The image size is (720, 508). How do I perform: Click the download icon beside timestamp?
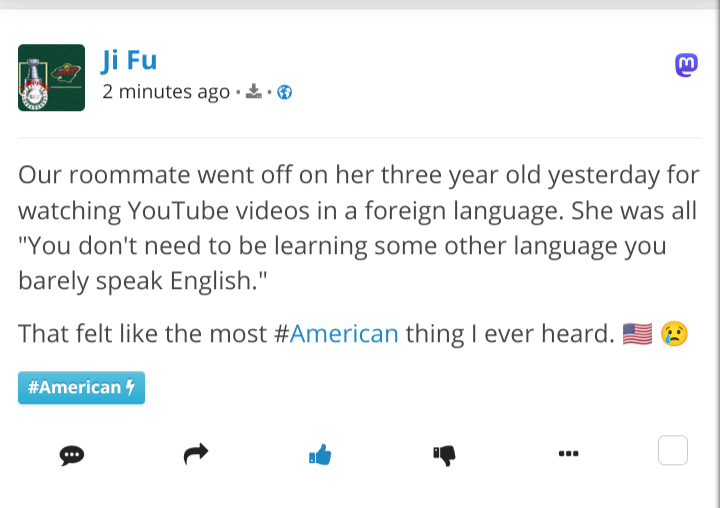coord(254,92)
